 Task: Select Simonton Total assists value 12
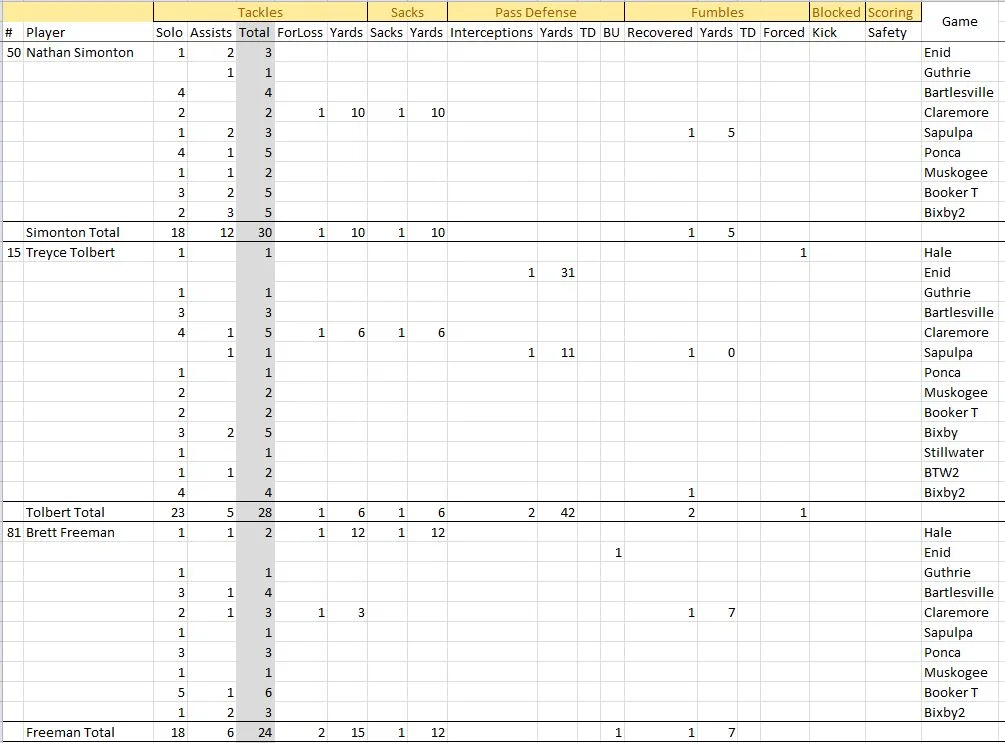click(212, 233)
